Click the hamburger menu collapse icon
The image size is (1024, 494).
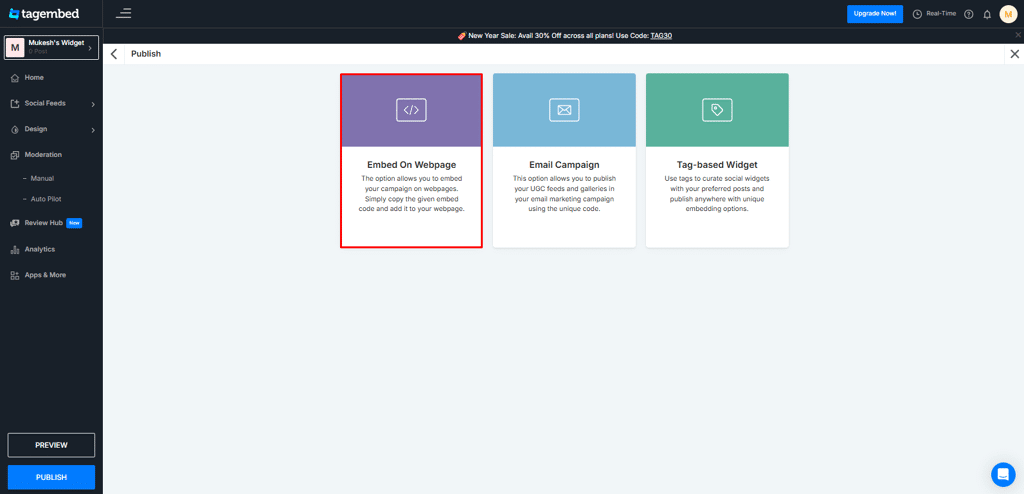coord(123,14)
